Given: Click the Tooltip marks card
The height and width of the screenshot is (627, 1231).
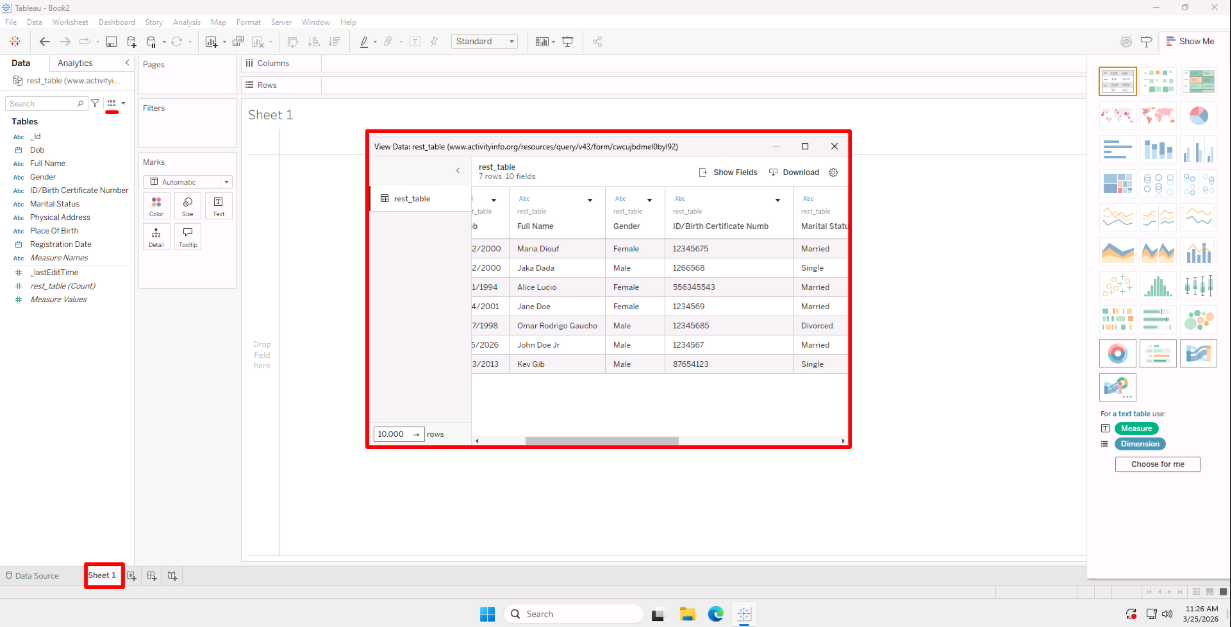Looking at the screenshot, I should coord(187,237).
